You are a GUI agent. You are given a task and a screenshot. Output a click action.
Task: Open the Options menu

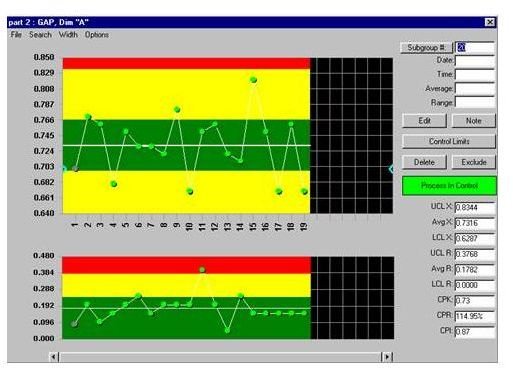97,35
